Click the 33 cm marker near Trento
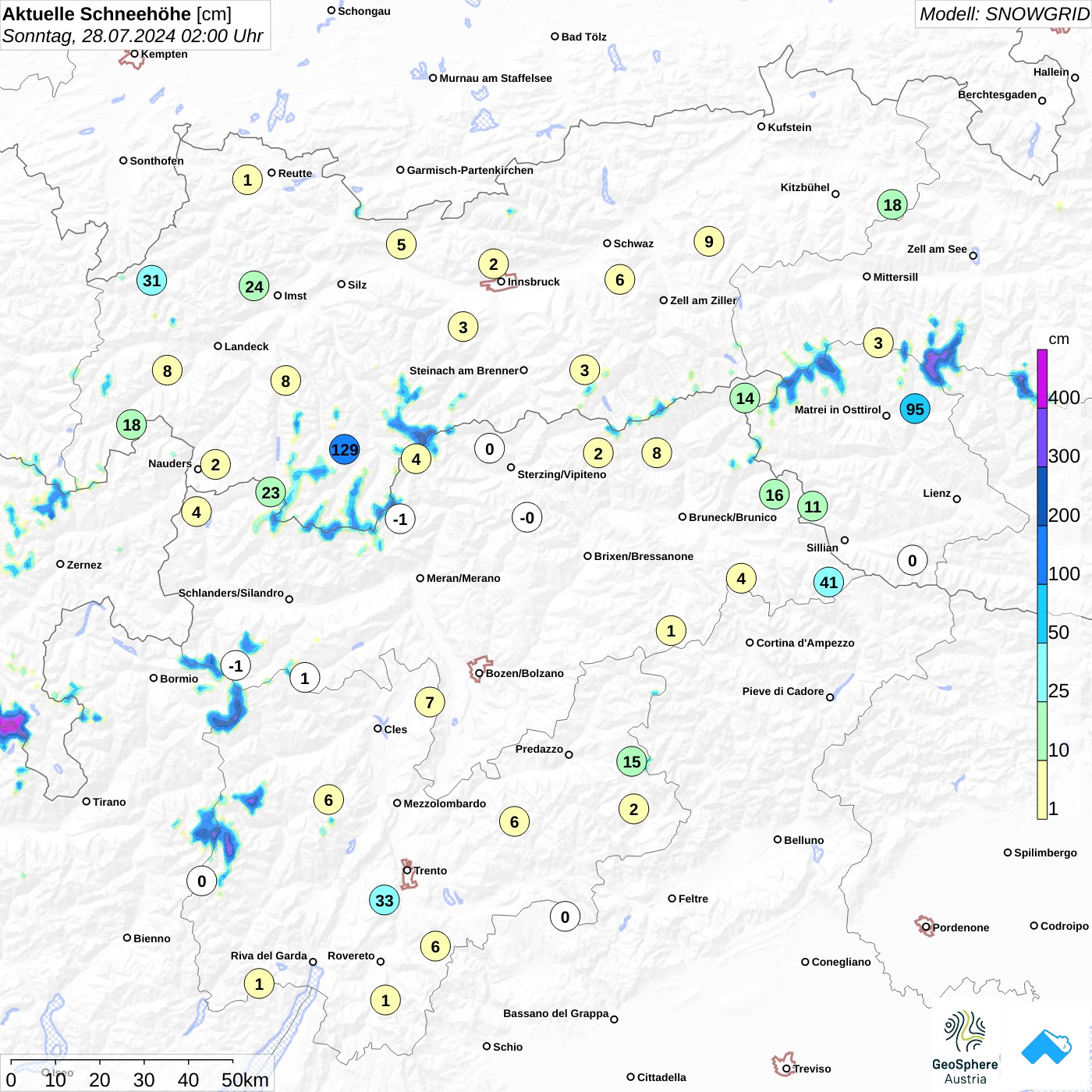 point(385,900)
